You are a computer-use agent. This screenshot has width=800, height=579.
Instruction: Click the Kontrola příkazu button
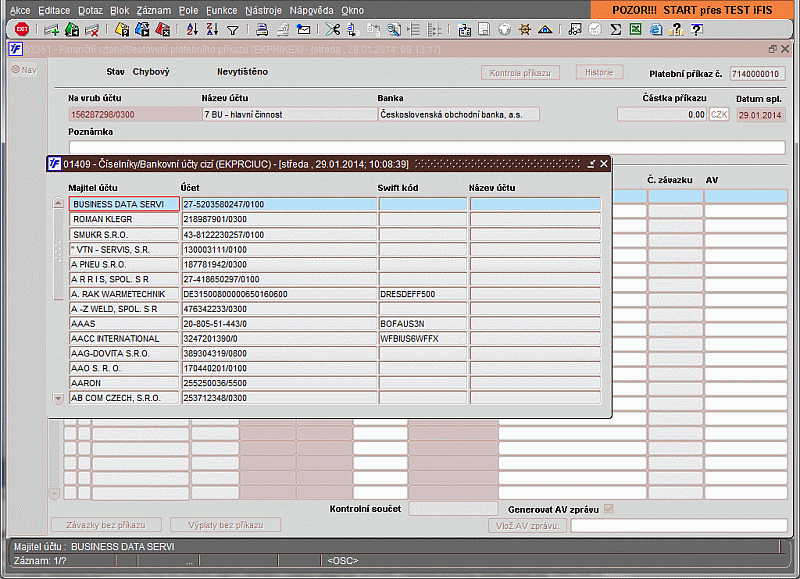tap(520, 73)
